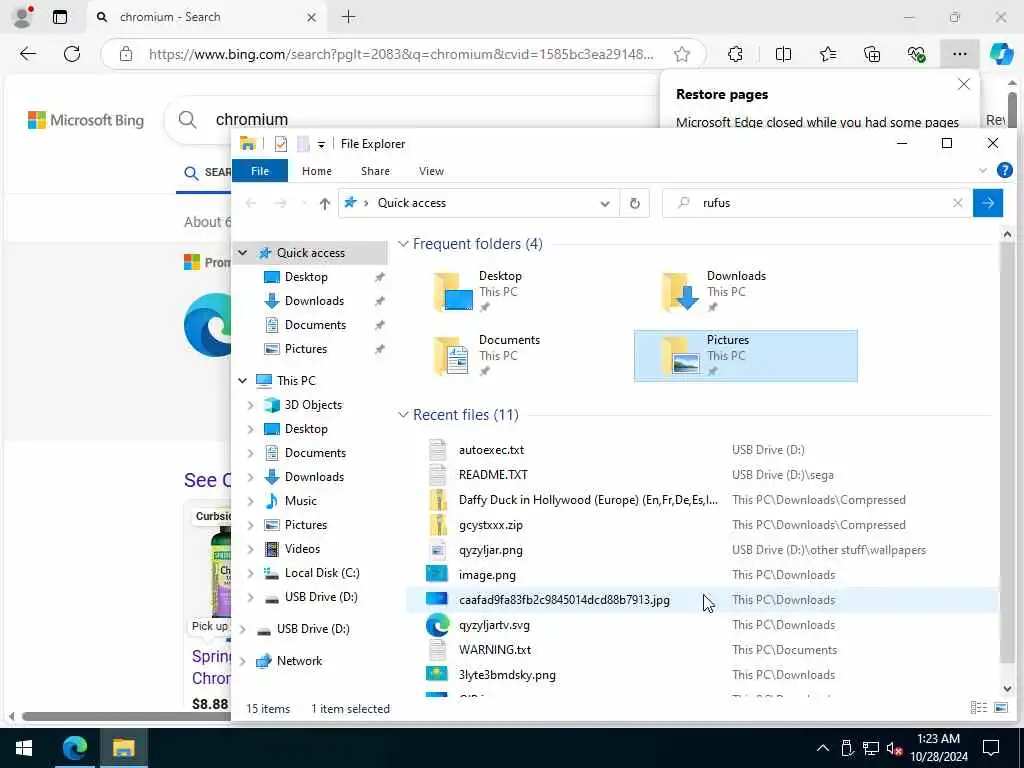Screen dimensions: 1024x768
Task: Open Edge Favorites star-list icon
Action: (x=828, y=54)
